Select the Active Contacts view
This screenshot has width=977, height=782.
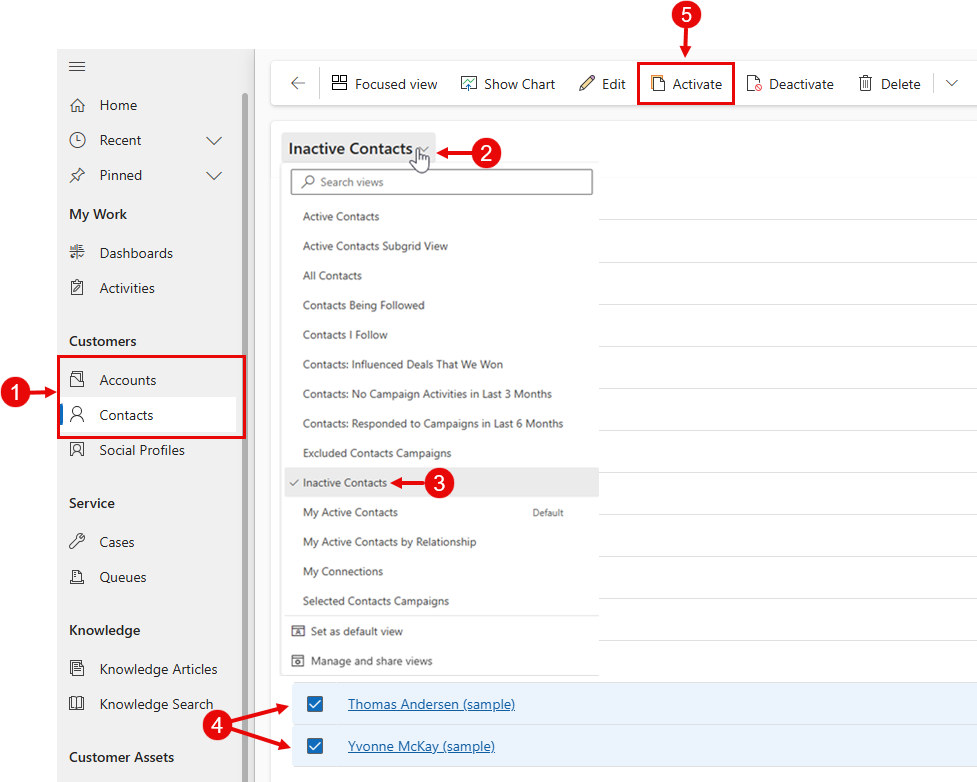pyautogui.click(x=341, y=216)
